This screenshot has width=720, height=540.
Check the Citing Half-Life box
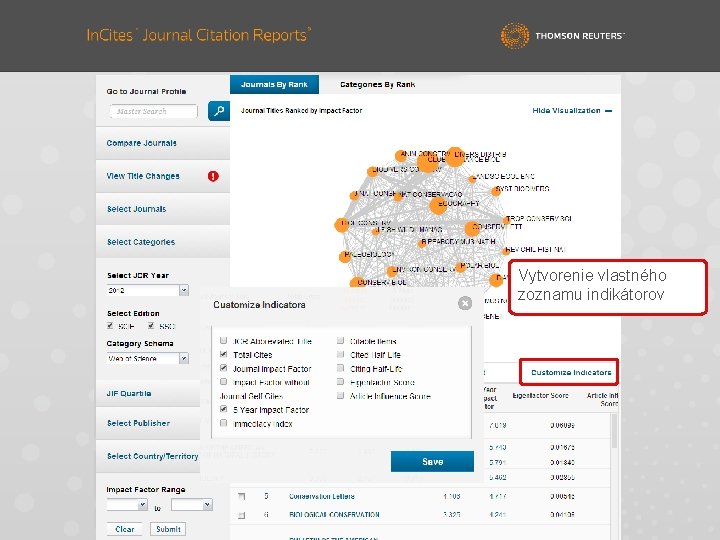click(x=340, y=368)
